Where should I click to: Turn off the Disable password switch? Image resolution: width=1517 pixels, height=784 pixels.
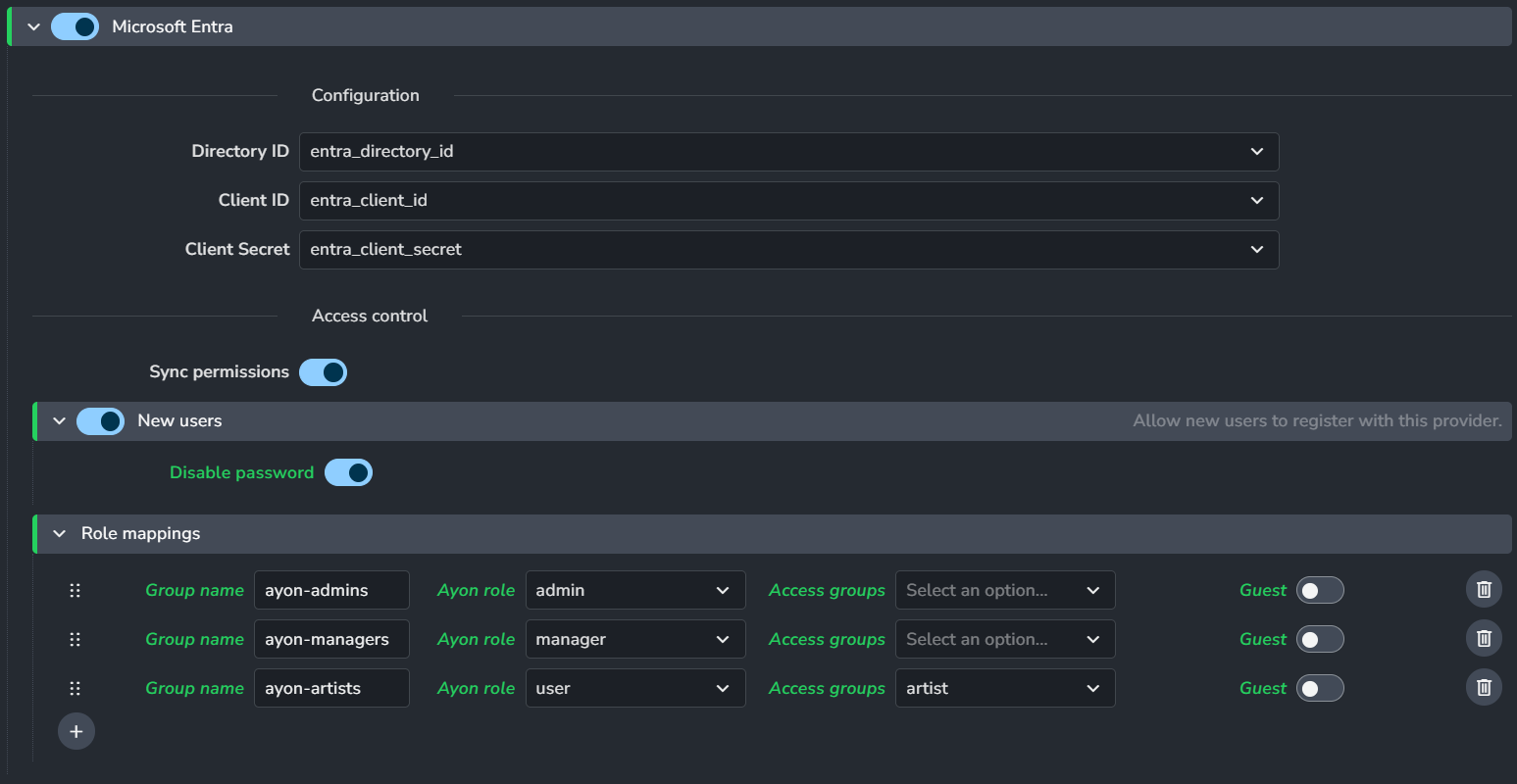tap(349, 472)
